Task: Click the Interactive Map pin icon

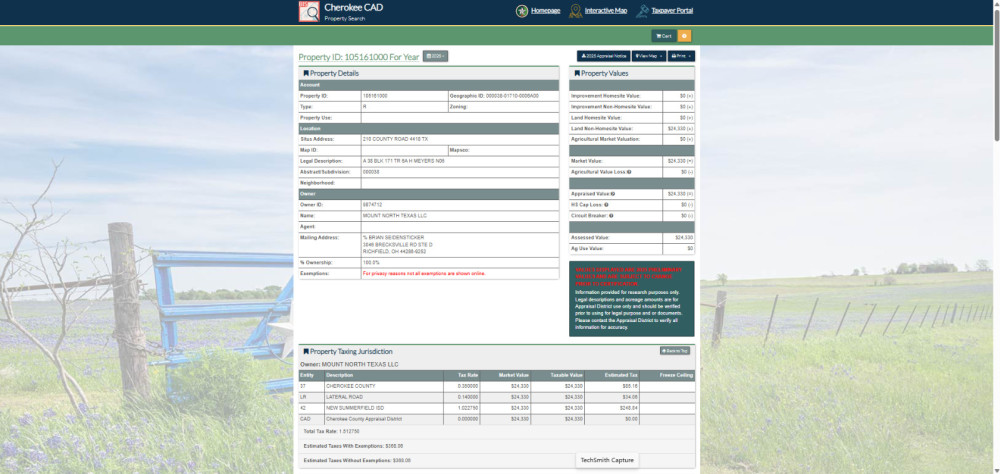Action: [575, 11]
